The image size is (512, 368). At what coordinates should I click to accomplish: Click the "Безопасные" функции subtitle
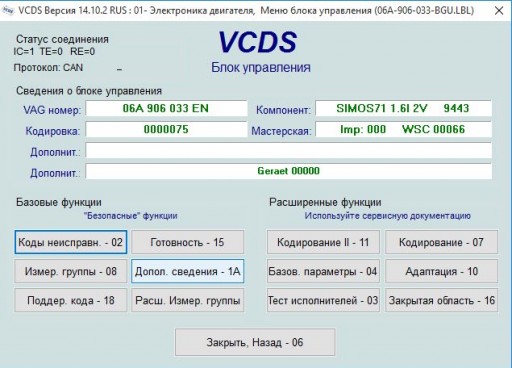click(131, 216)
